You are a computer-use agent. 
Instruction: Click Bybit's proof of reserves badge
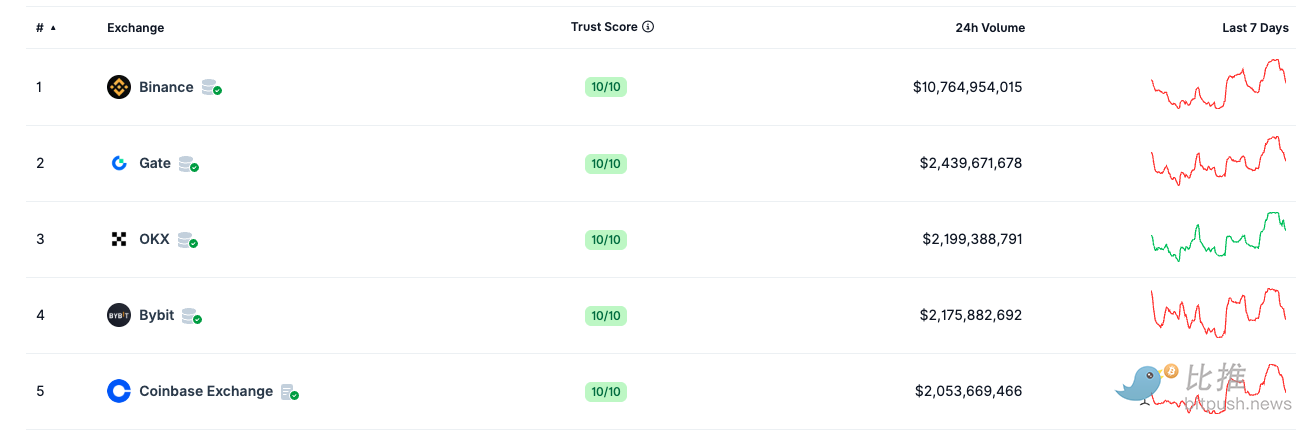191,316
